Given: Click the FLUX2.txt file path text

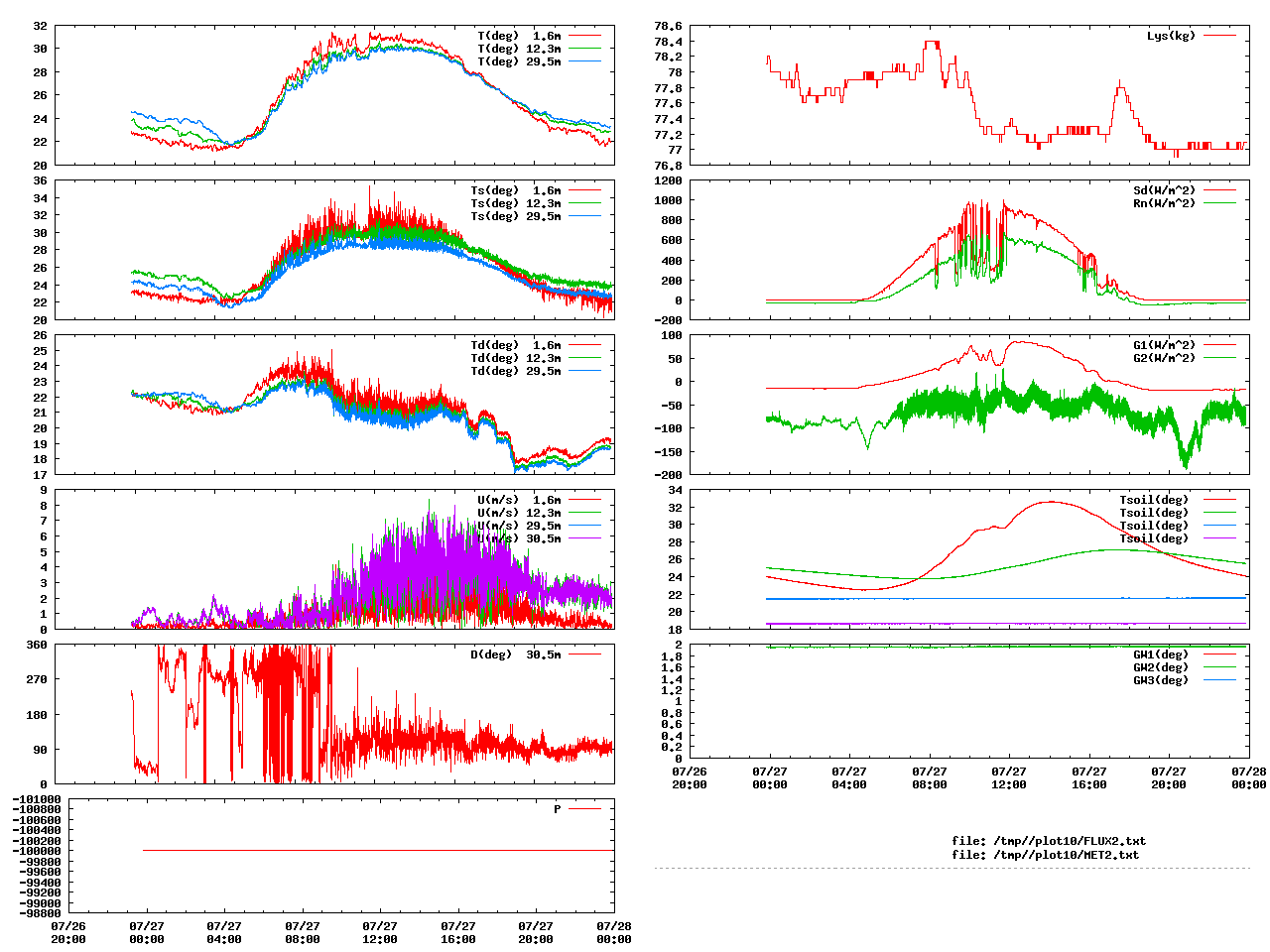Looking at the screenshot, I should point(1048,841).
